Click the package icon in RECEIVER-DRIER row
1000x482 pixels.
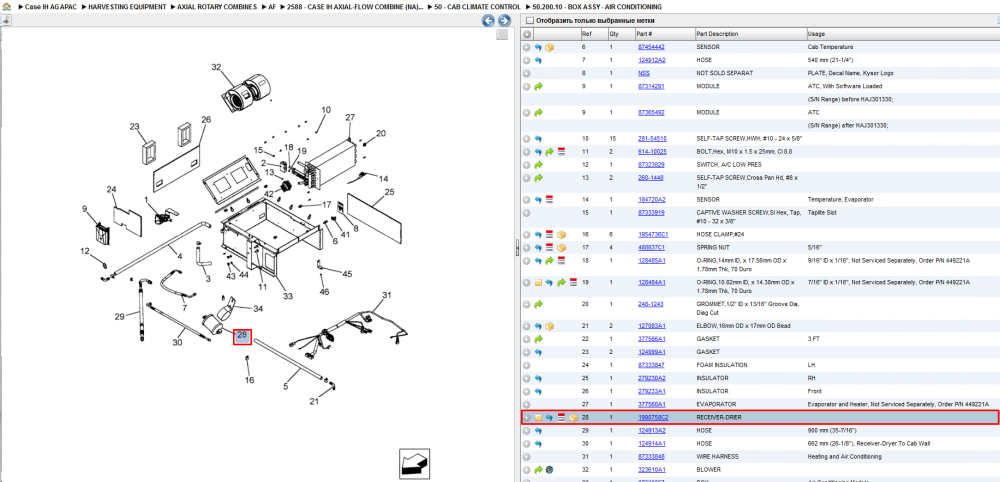pyautogui.click(x=573, y=418)
